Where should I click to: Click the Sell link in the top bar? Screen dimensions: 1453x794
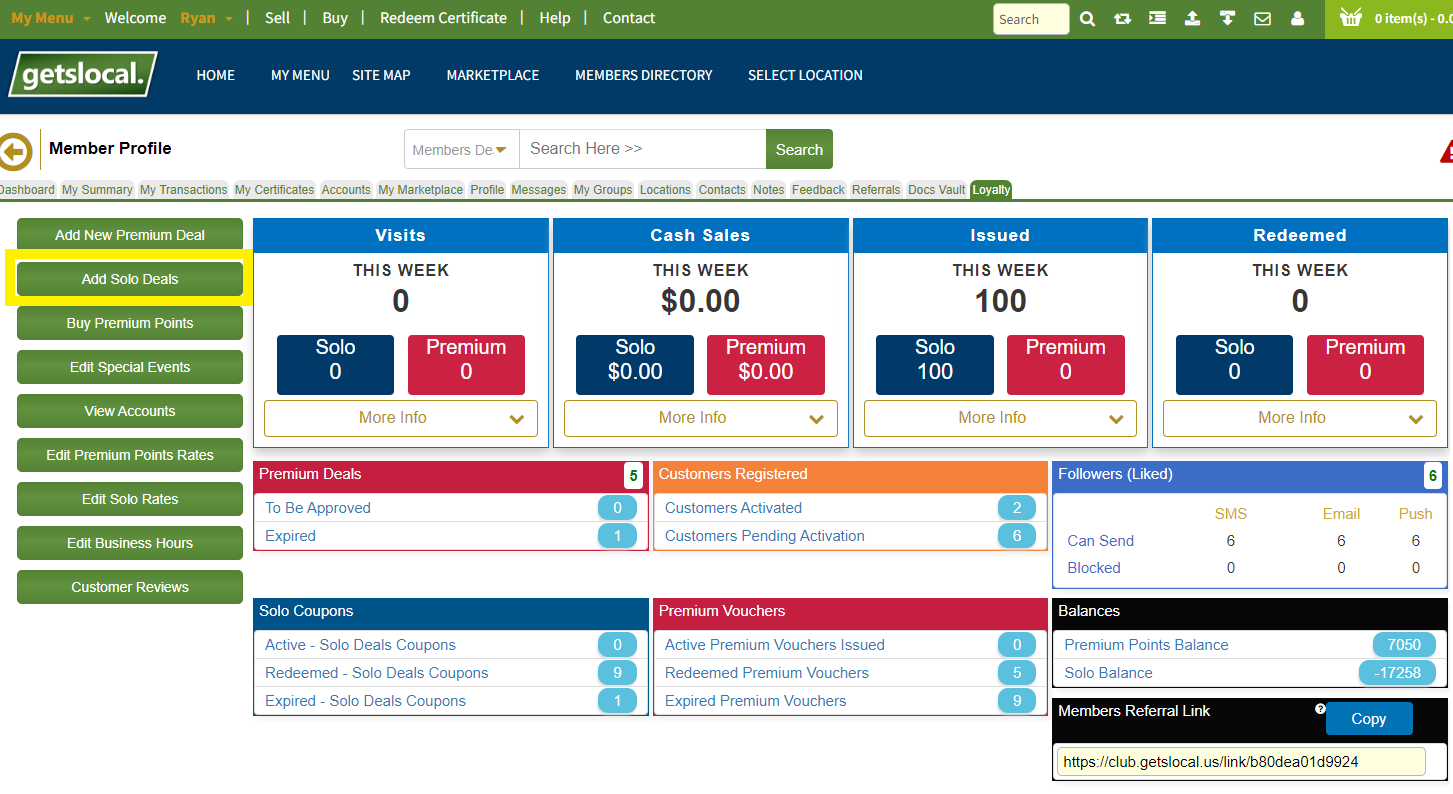click(x=278, y=18)
